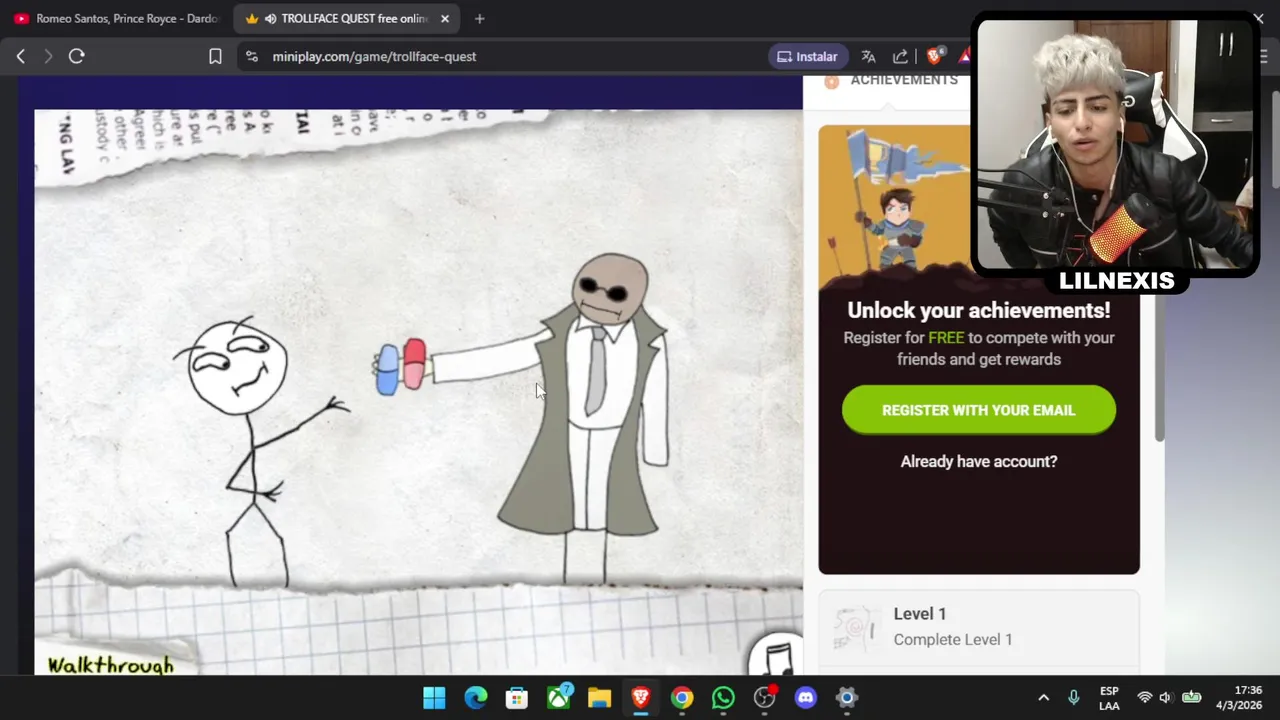Click the Instalar app button

(x=807, y=57)
